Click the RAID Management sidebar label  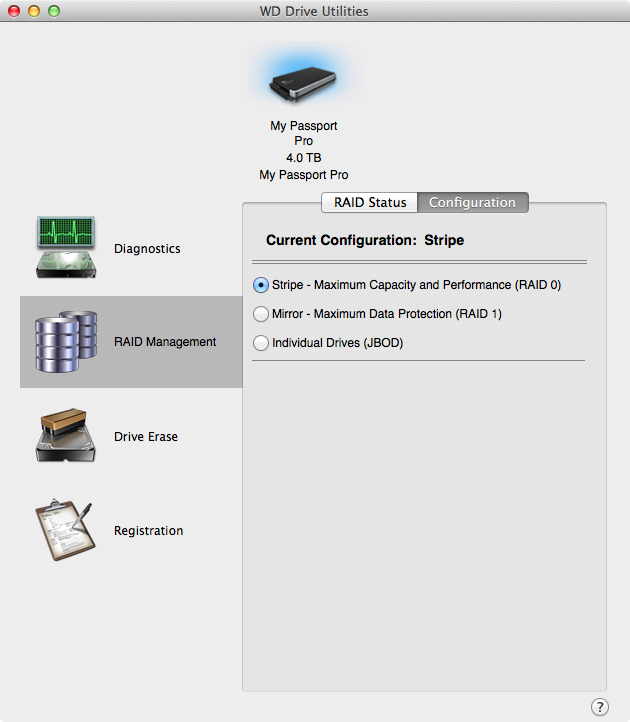[x=165, y=342]
